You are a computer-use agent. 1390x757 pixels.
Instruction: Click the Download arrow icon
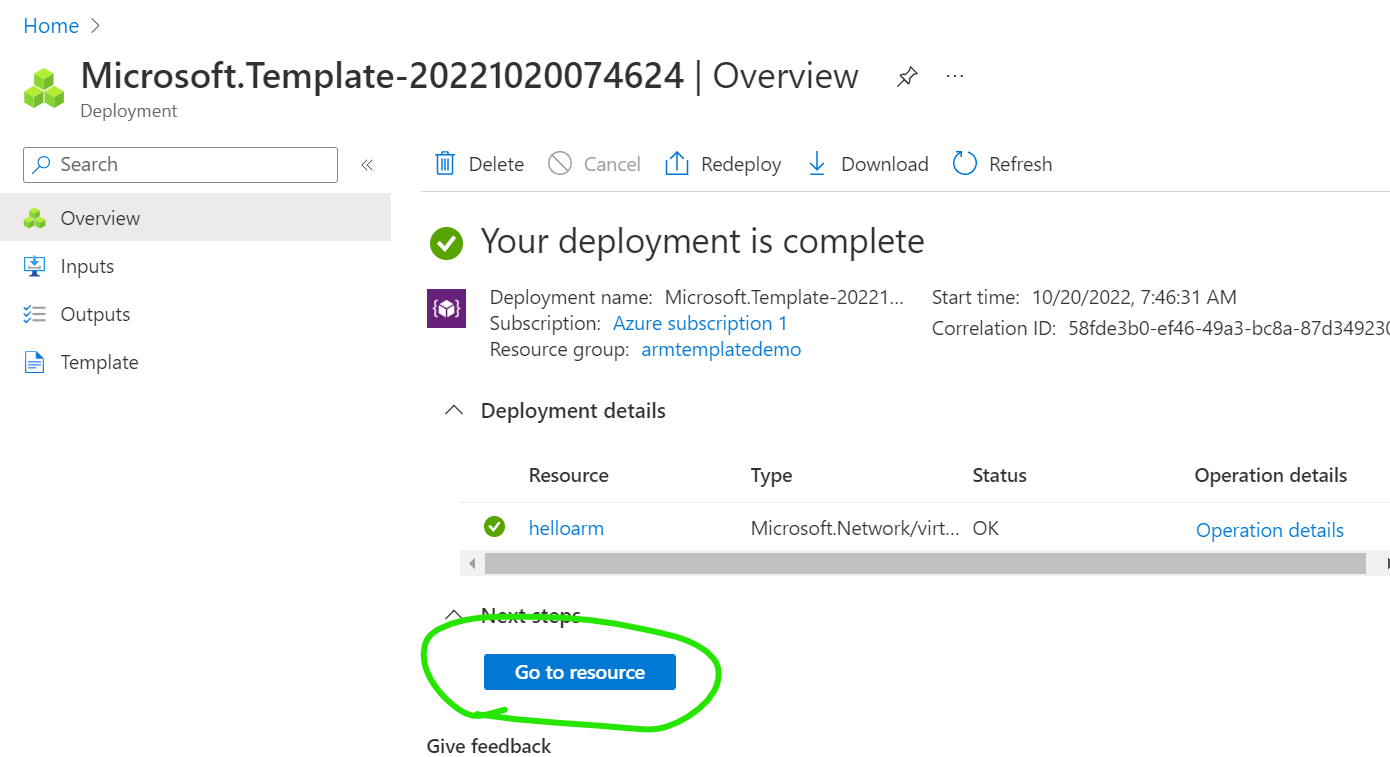click(x=817, y=164)
